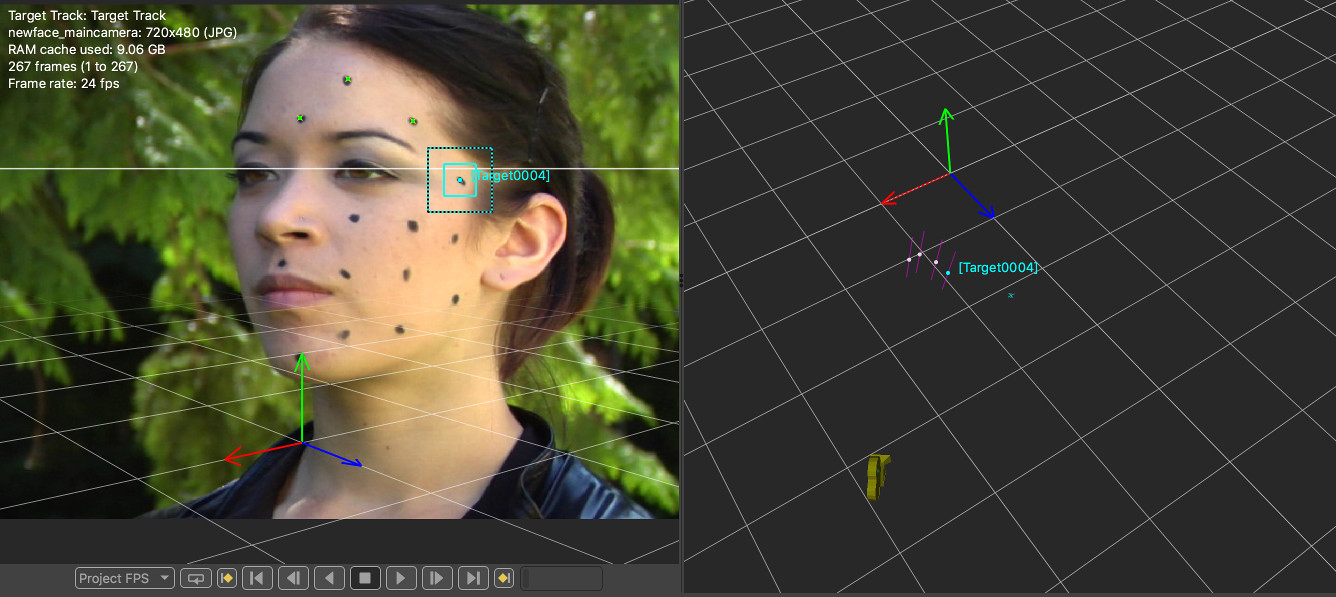
Task: Click the Target0004 label in the 3D view
Action: tap(998, 267)
